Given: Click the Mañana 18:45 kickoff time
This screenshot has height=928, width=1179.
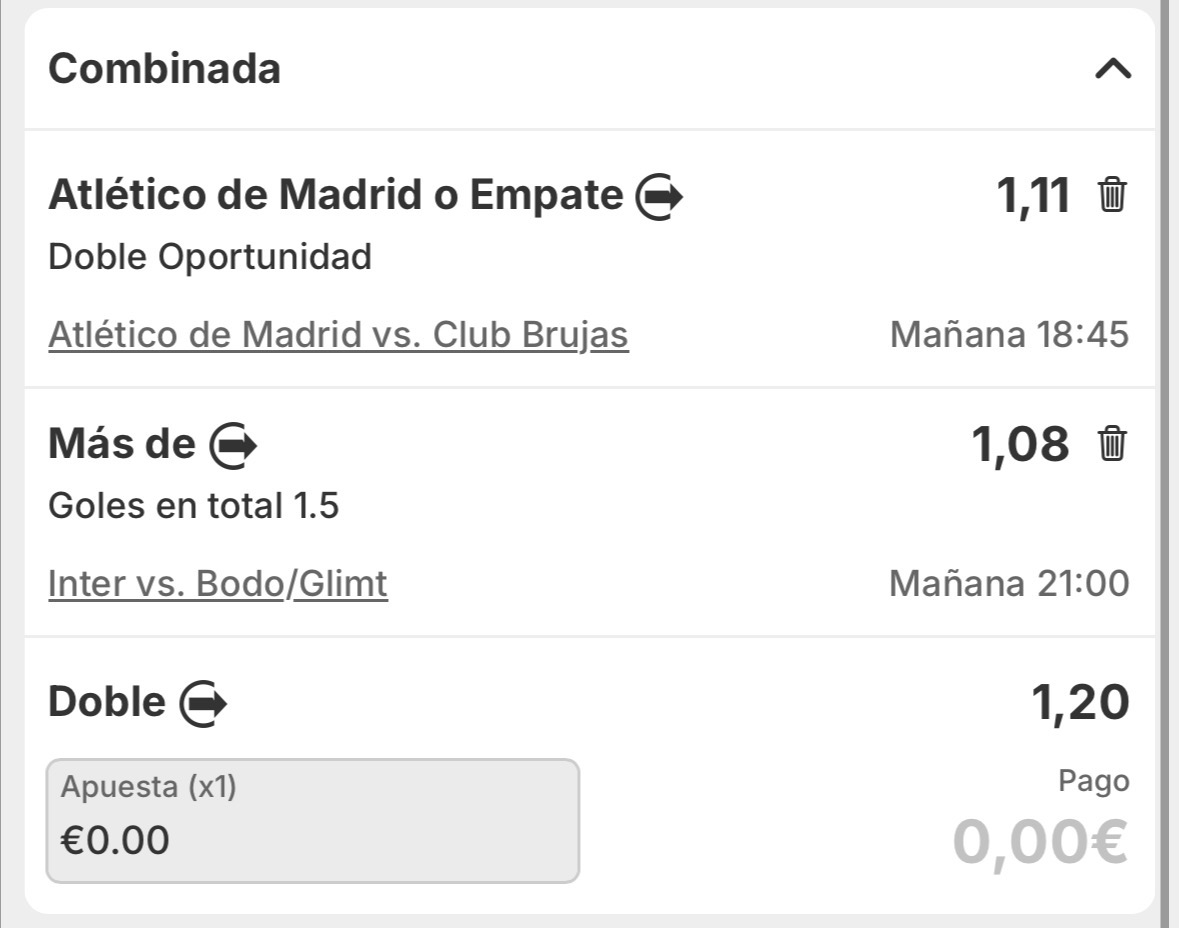Looking at the screenshot, I should [1009, 335].
